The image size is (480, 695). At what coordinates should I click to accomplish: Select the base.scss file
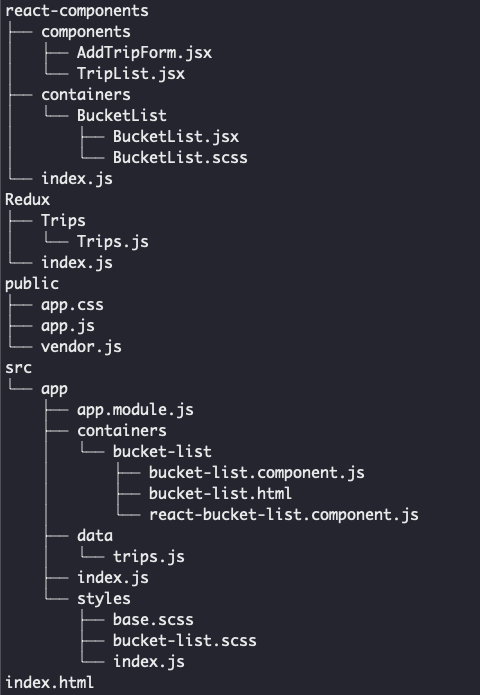[153, 620]
